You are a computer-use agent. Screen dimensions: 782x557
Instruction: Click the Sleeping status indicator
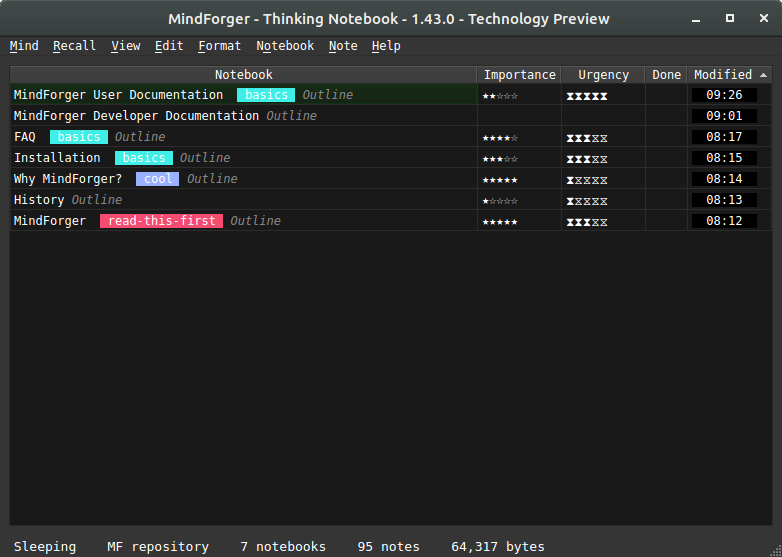click(x=45, y=547)
